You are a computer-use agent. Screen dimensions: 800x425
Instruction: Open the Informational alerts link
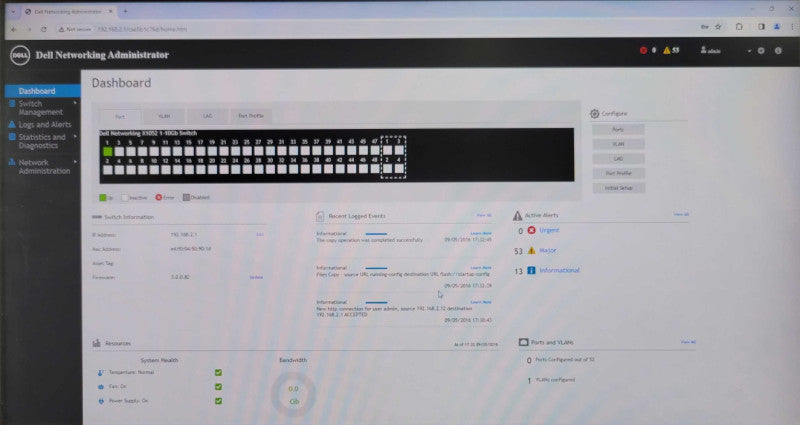coord(559,270)
